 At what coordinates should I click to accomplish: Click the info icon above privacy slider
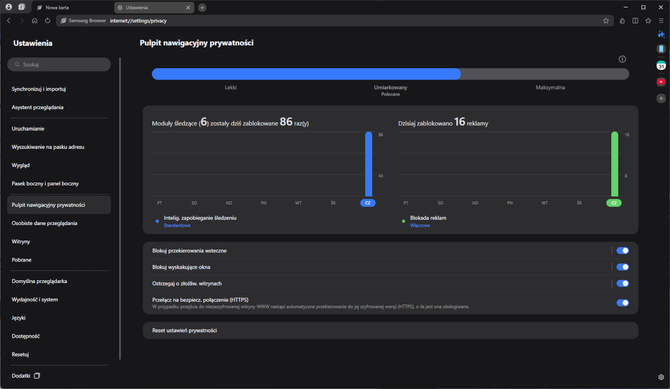coord(622,59)
